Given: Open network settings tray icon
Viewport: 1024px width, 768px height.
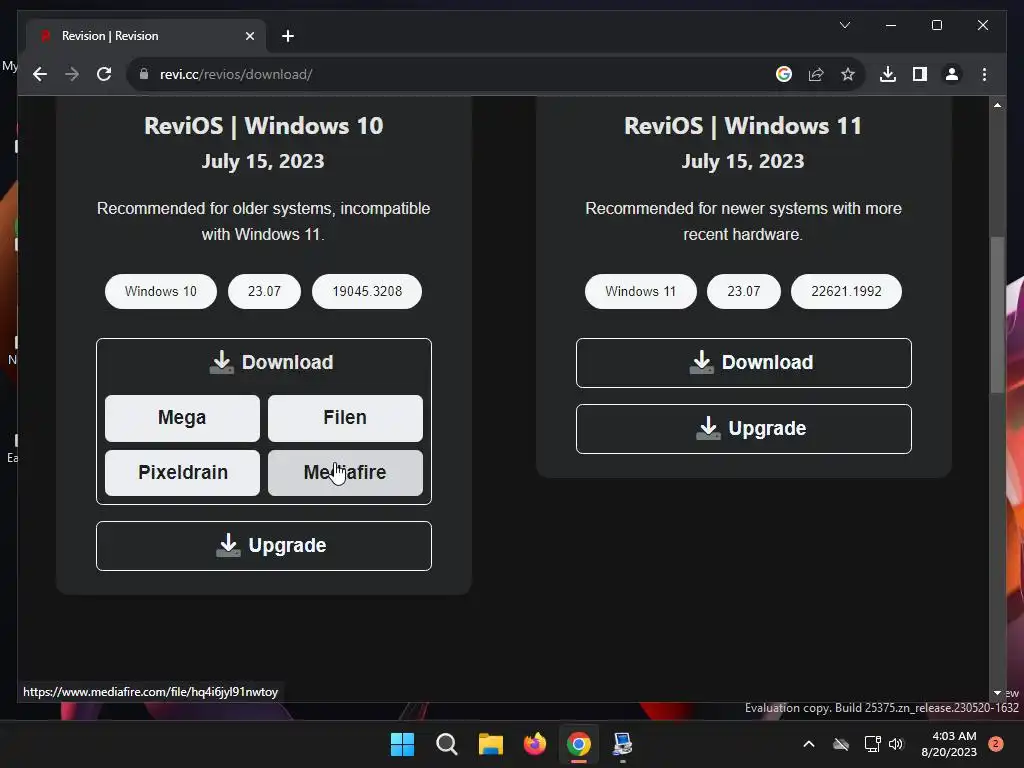Looking at the screenshot, I should [872, 744].
